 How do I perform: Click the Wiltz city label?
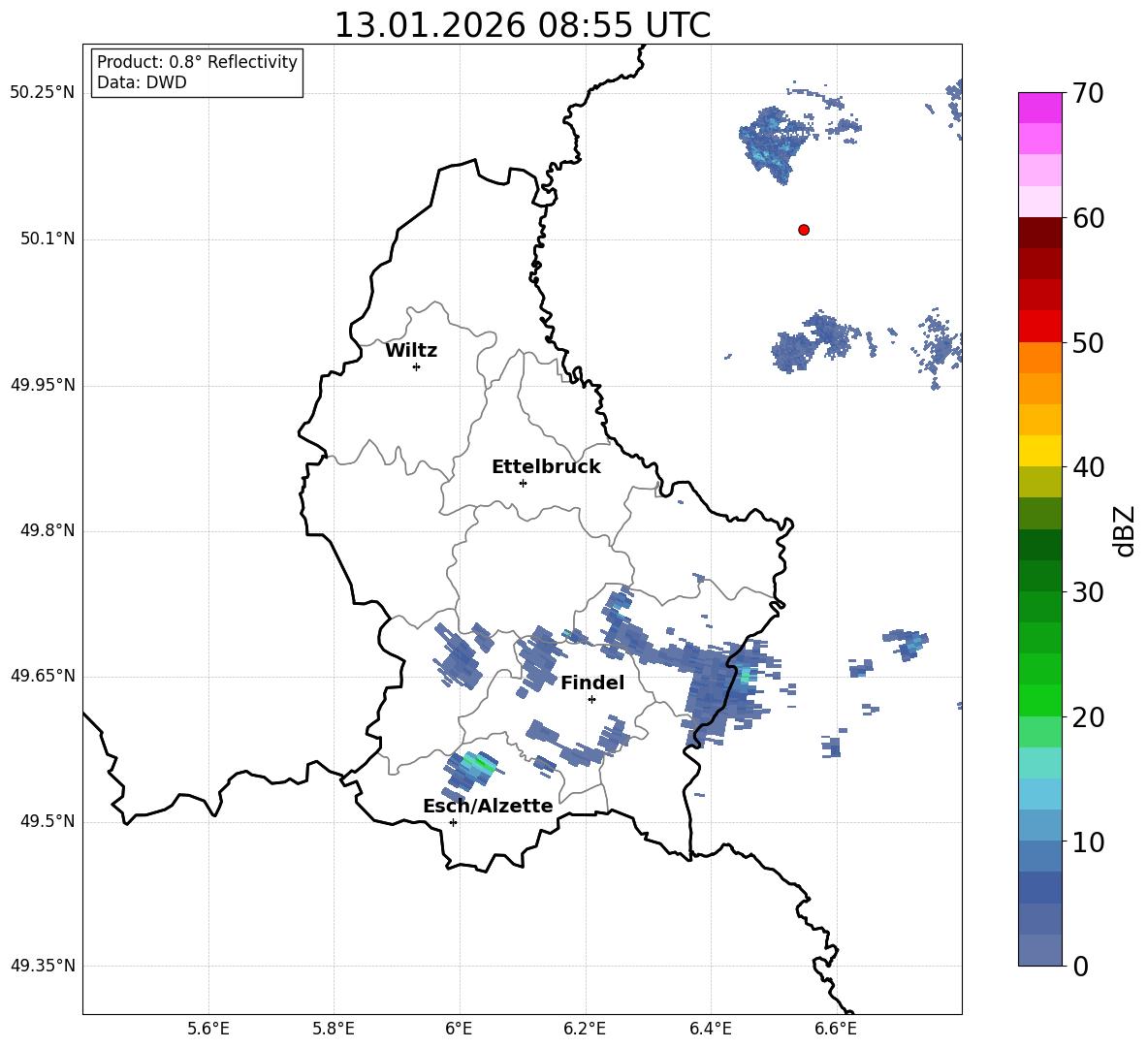(x=411, y=351)
